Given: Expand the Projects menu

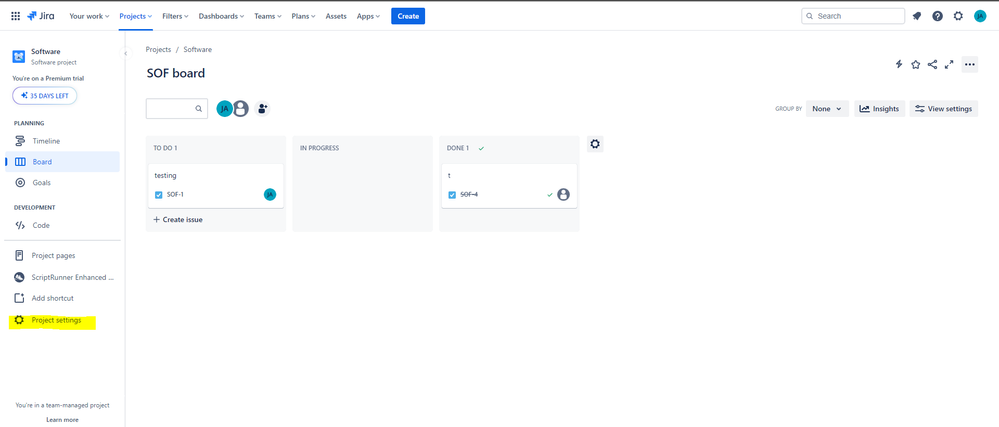Looking at the screenshot, I should coord(136,16).
